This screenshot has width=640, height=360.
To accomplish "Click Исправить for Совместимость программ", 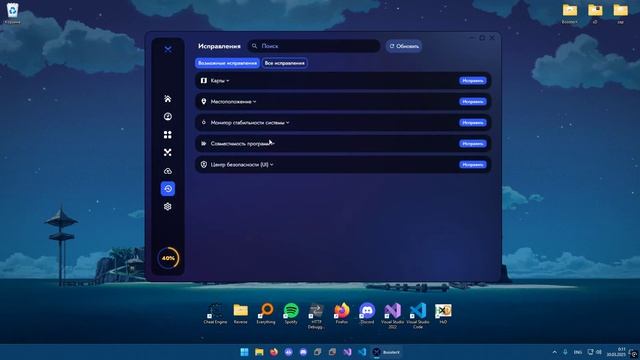I will click(473, 144).
